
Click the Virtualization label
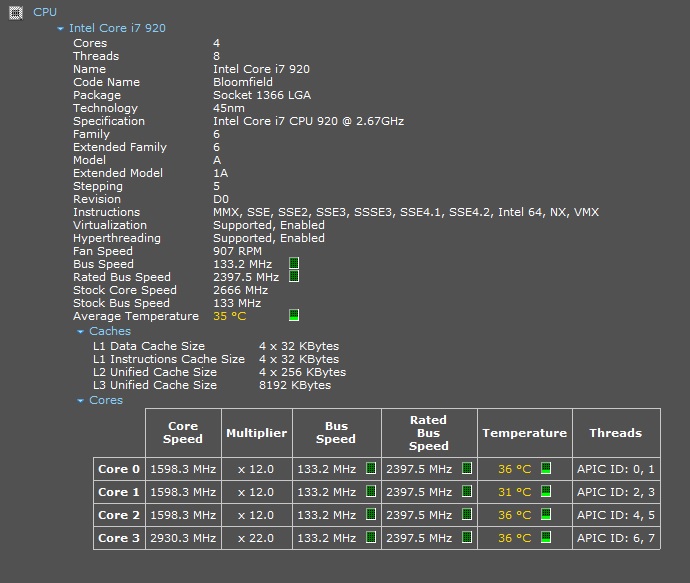point(110,225)
